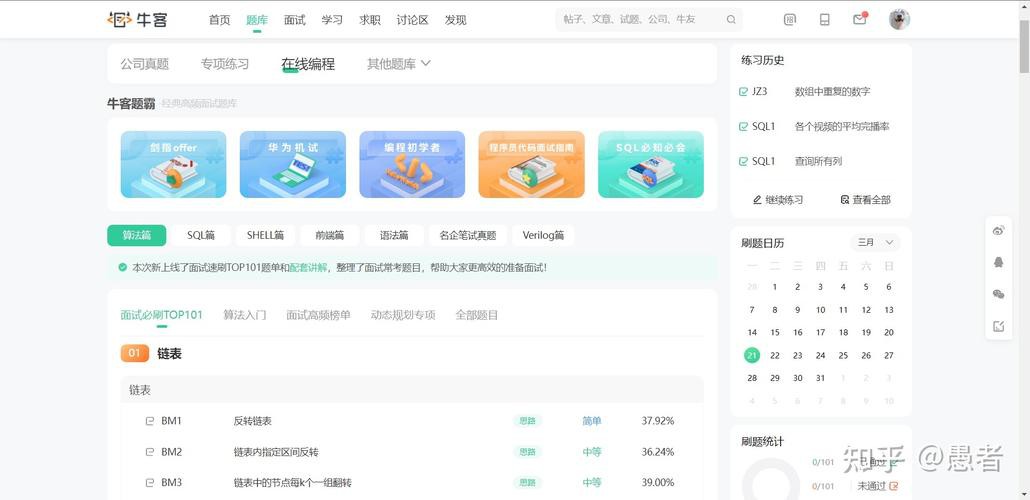Click 思路 tag for BM1
Image resolution: width=1030 pixels, height=500 pixels.
[x=527, y=421]
